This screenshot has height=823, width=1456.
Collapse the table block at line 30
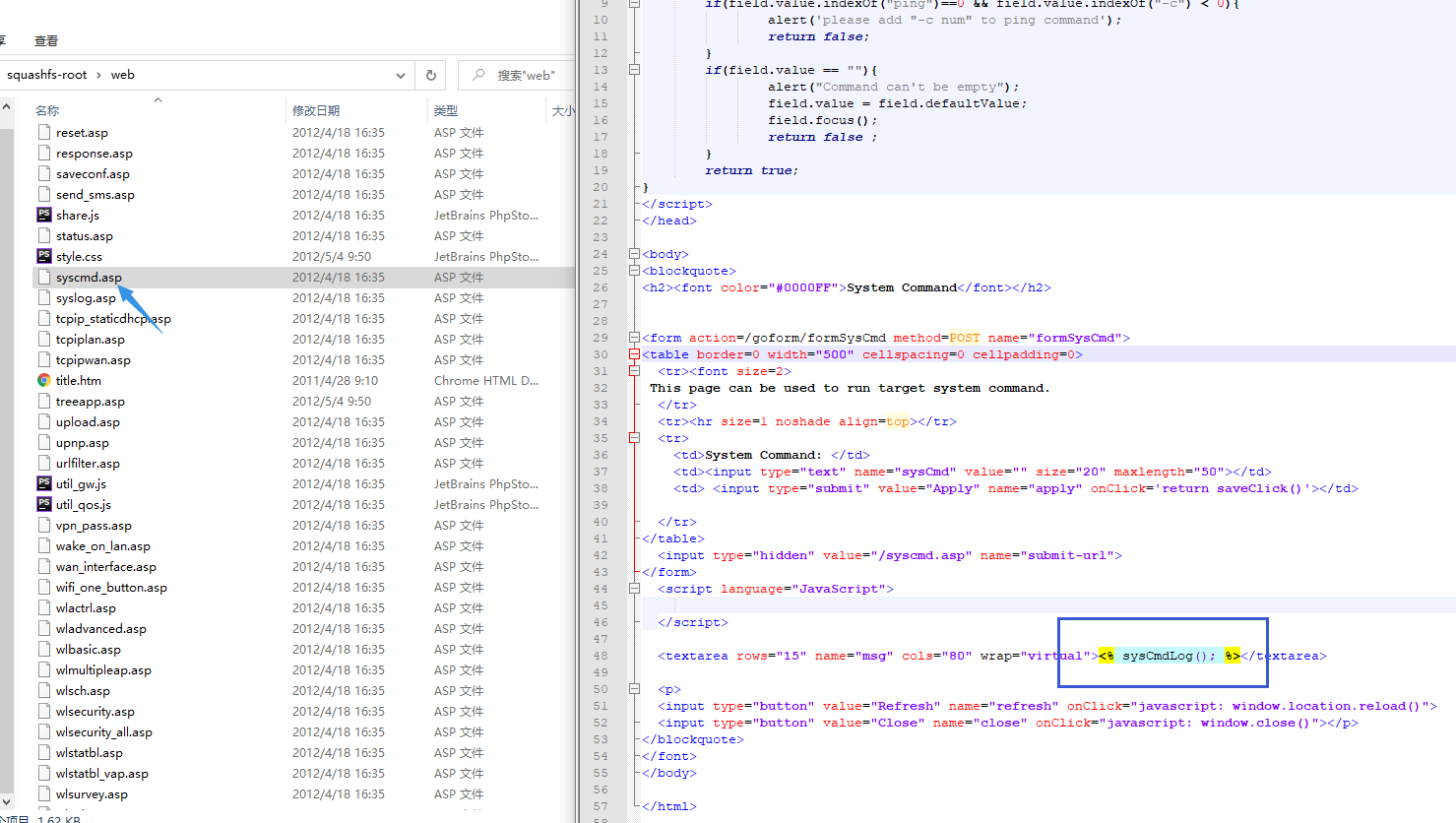(x=635, y=354)
